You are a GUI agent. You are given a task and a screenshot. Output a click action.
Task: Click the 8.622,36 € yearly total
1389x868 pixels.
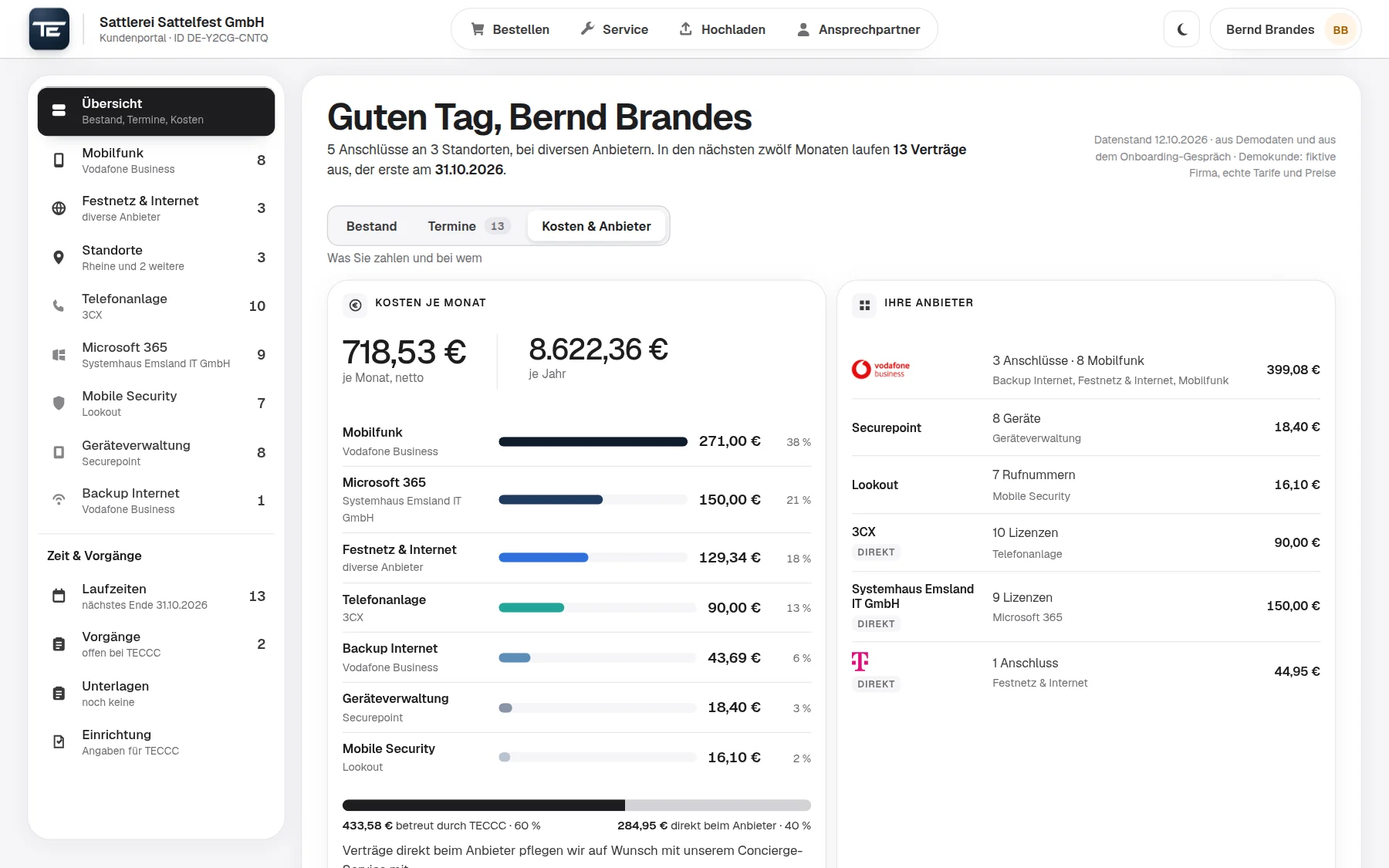pos(598,349)
